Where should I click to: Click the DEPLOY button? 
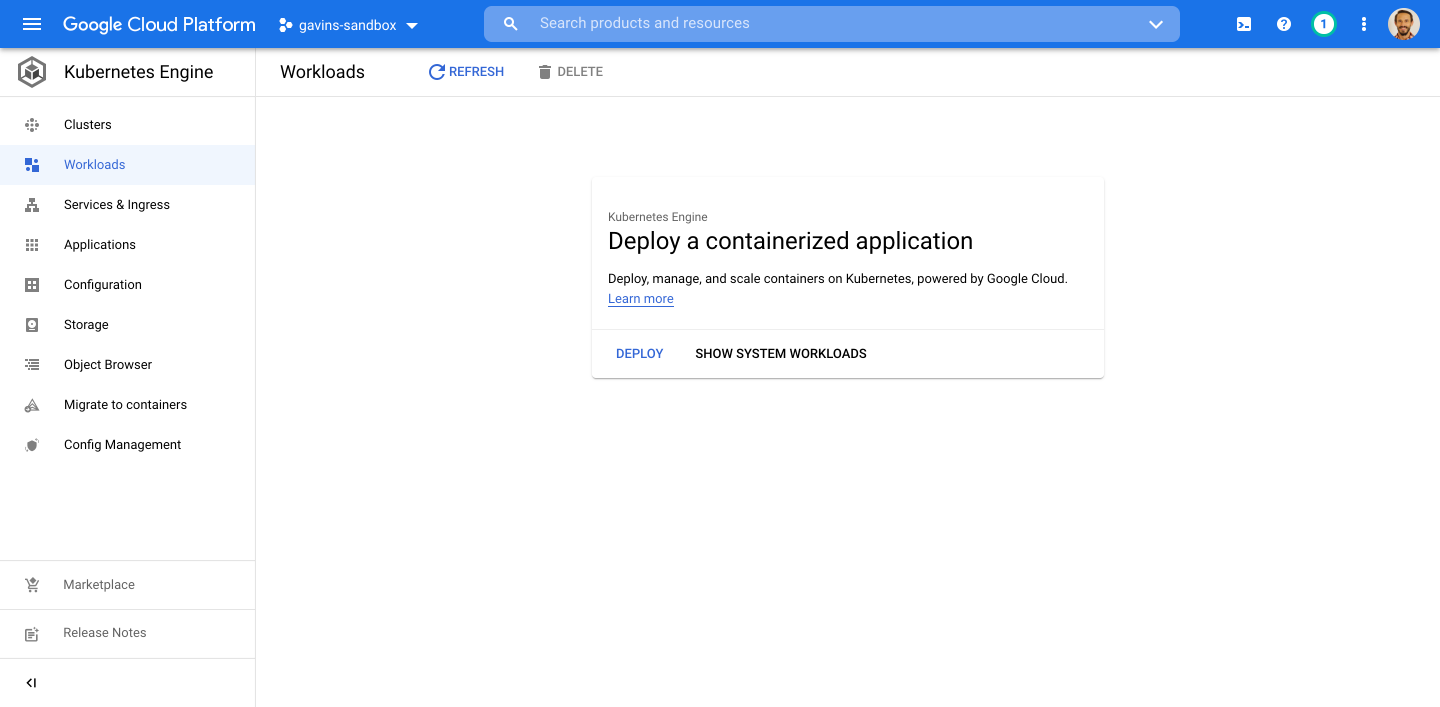640,354
